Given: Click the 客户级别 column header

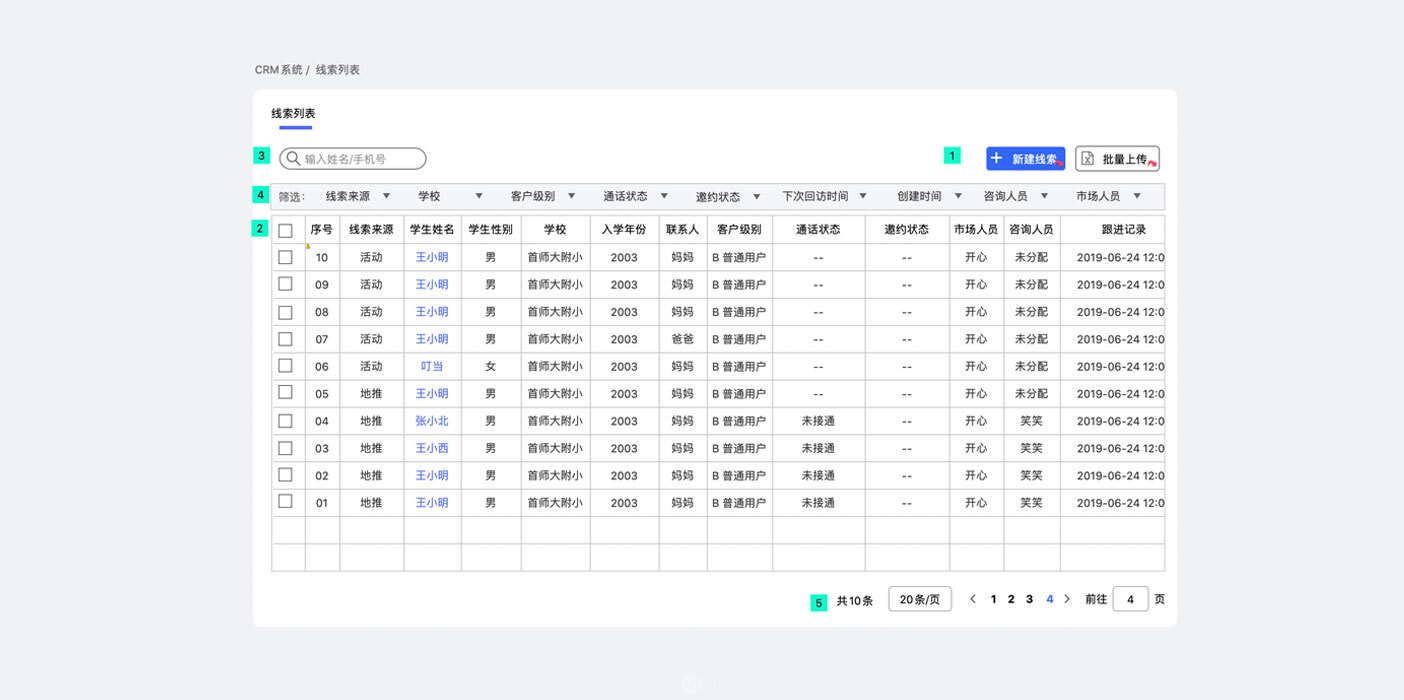Looking at the screenshot, I should coord(739,230).
